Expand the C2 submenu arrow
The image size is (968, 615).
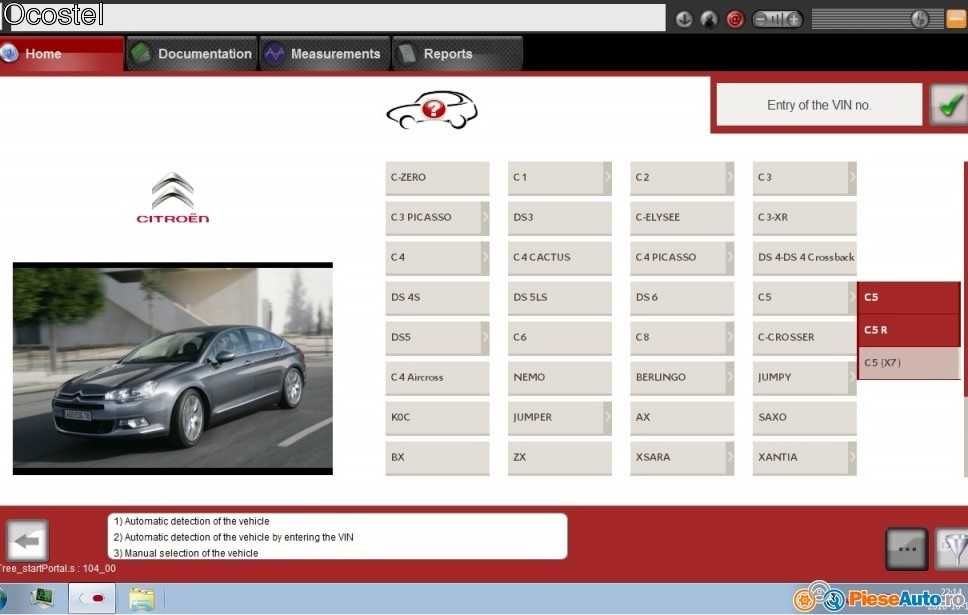tap(730, 178)
